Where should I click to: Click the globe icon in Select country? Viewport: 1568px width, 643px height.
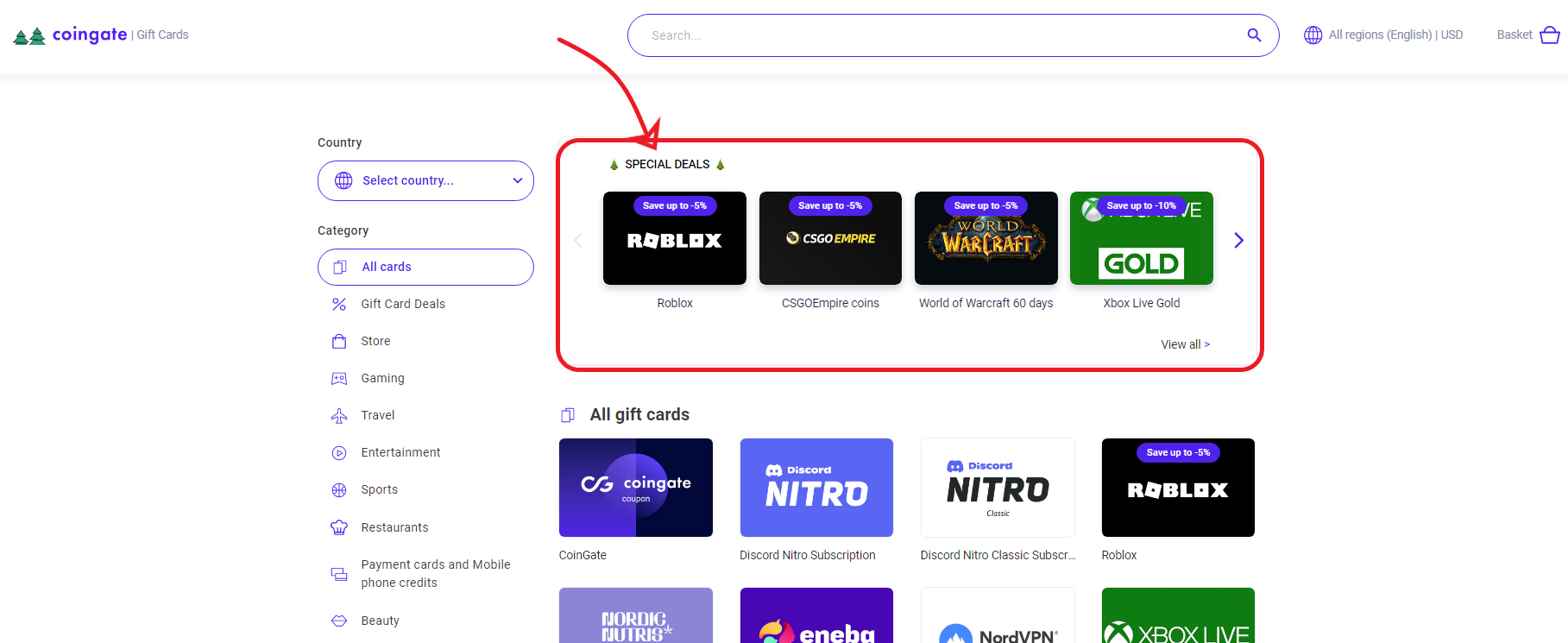[x=343, y=180]
